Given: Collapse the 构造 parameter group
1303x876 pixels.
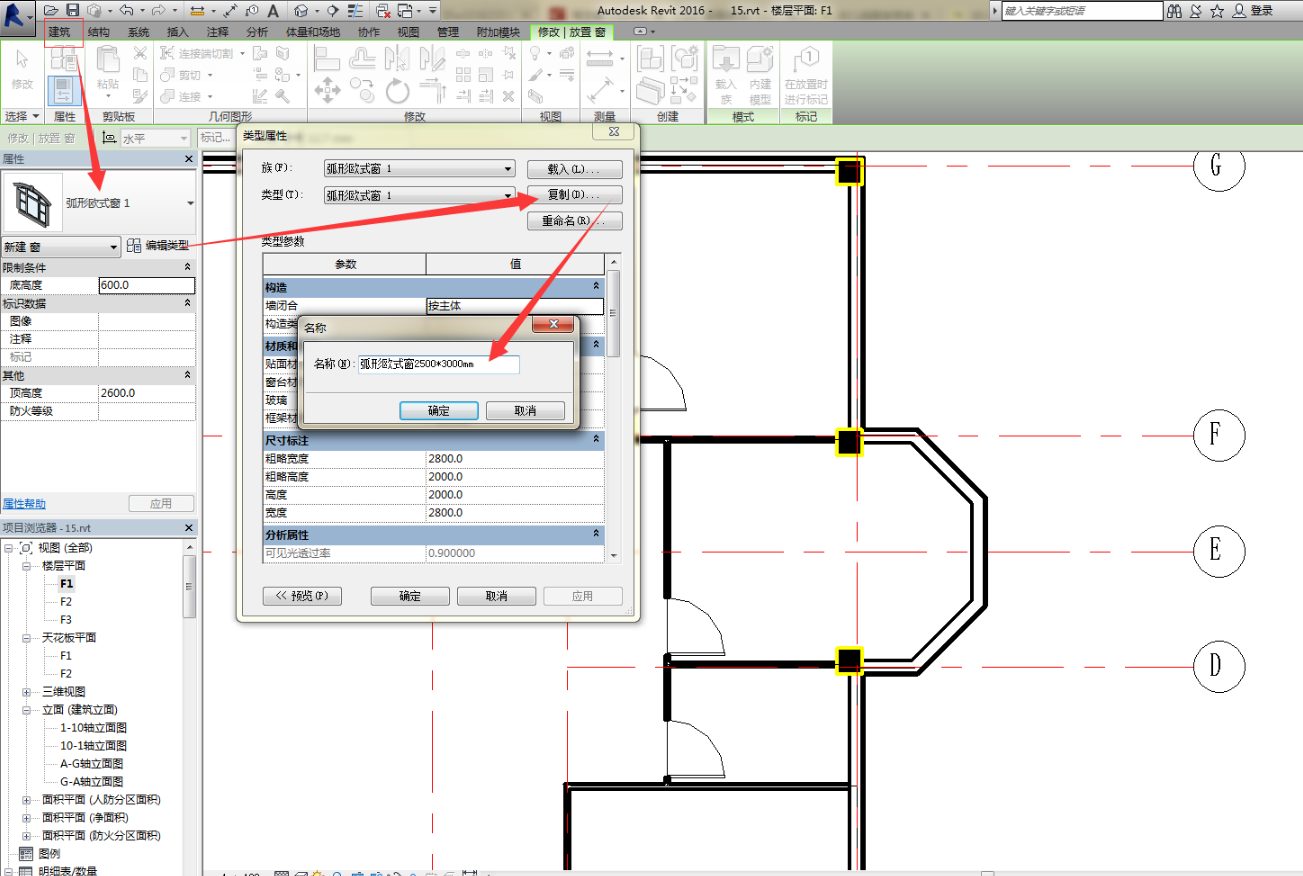Looking at the screenshot, I should [x=597, y=286].
